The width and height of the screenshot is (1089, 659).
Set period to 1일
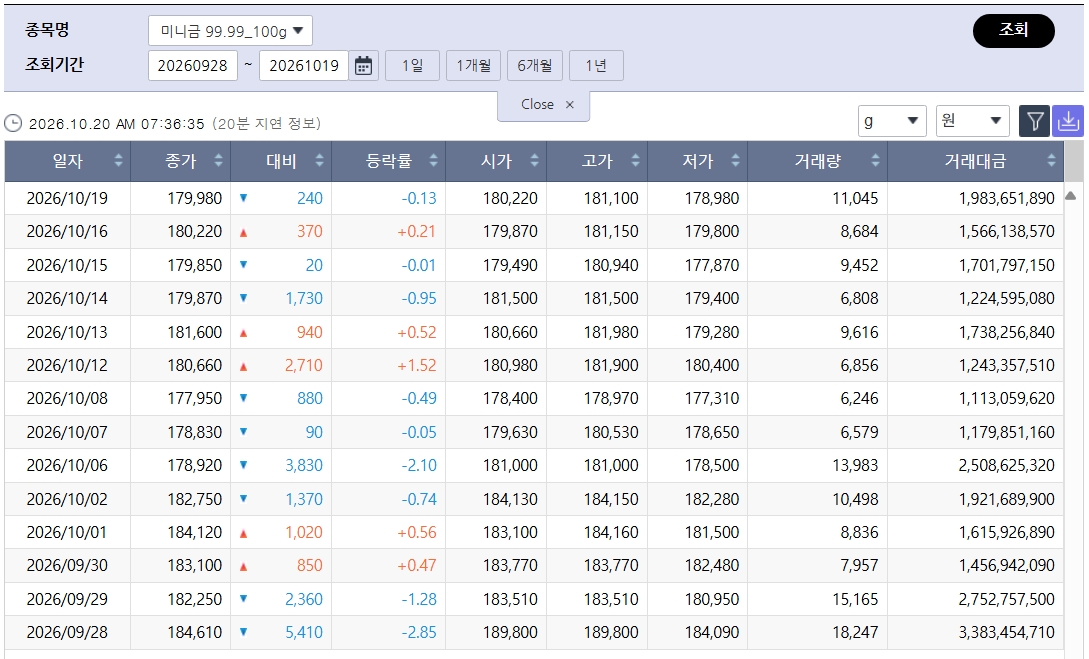413,66
